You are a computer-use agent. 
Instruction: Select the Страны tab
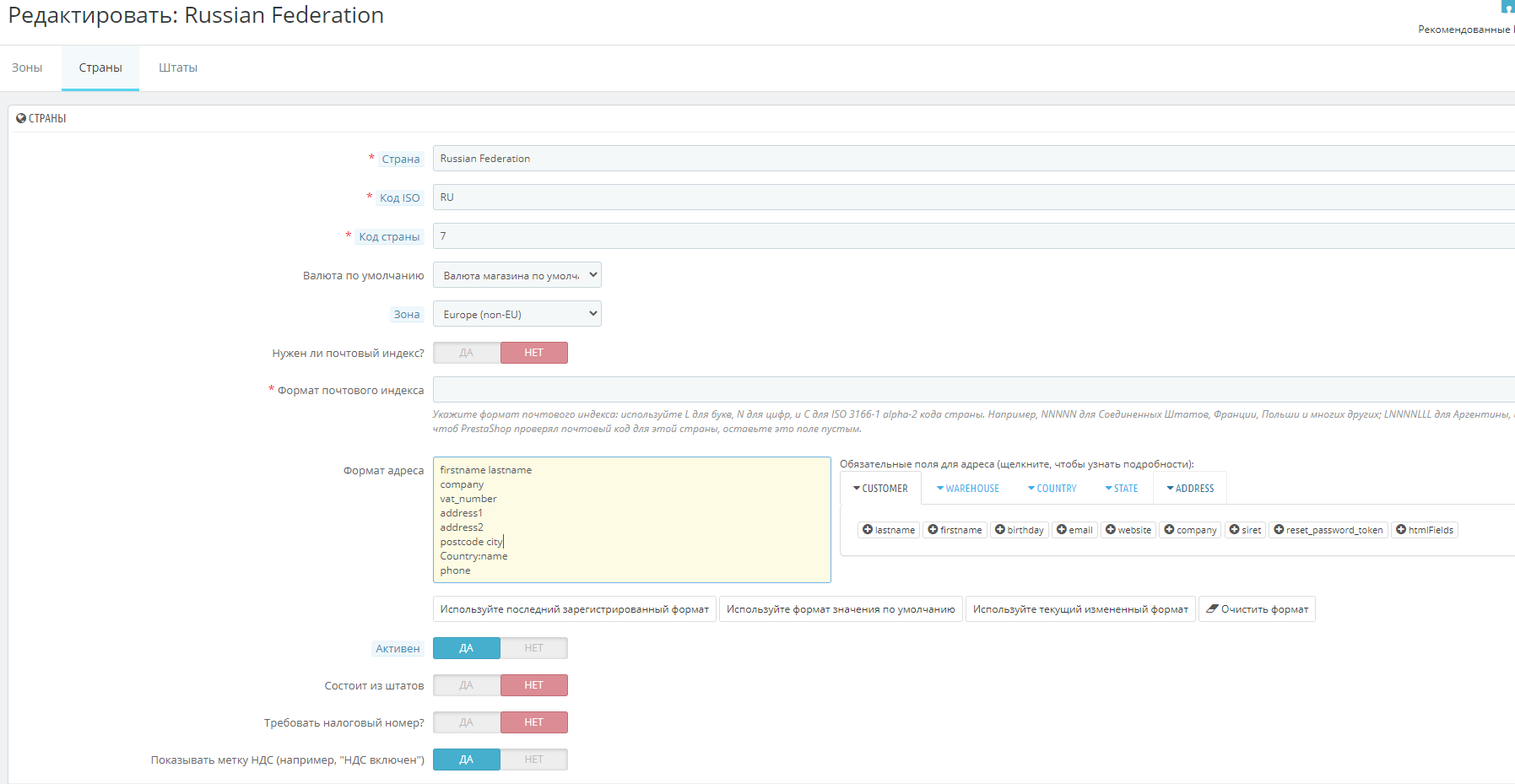pos(100,68)
